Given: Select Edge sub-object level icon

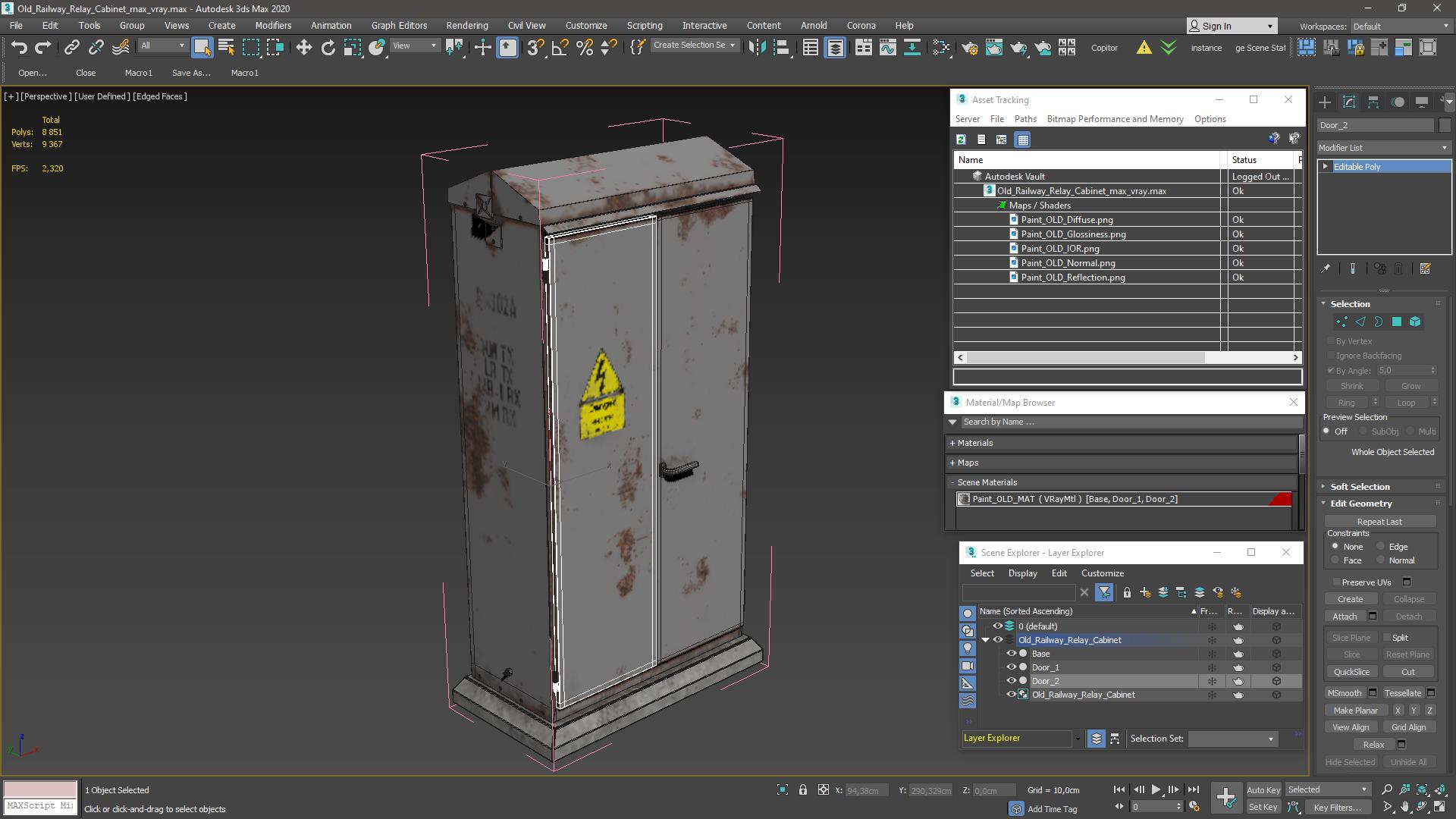Looking at the screenshot, I should point(1360,322).
